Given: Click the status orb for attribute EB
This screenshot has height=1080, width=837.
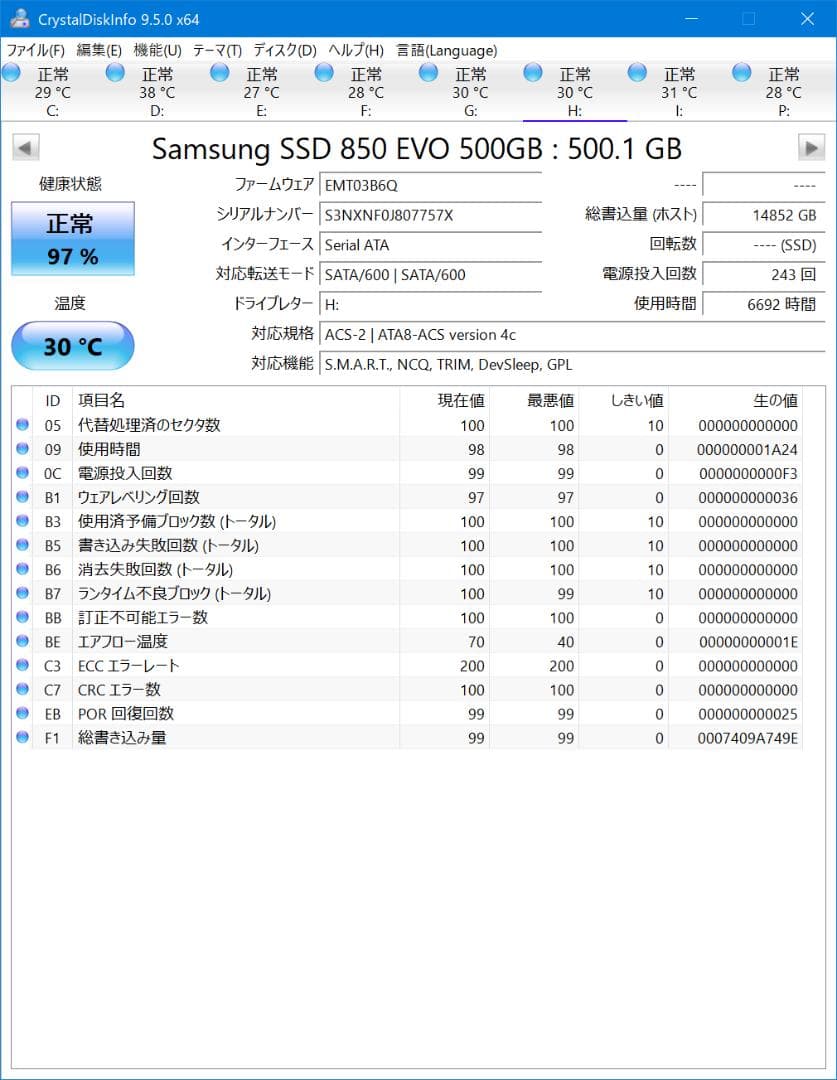Looking at the screenshot, I should point(23,713).
